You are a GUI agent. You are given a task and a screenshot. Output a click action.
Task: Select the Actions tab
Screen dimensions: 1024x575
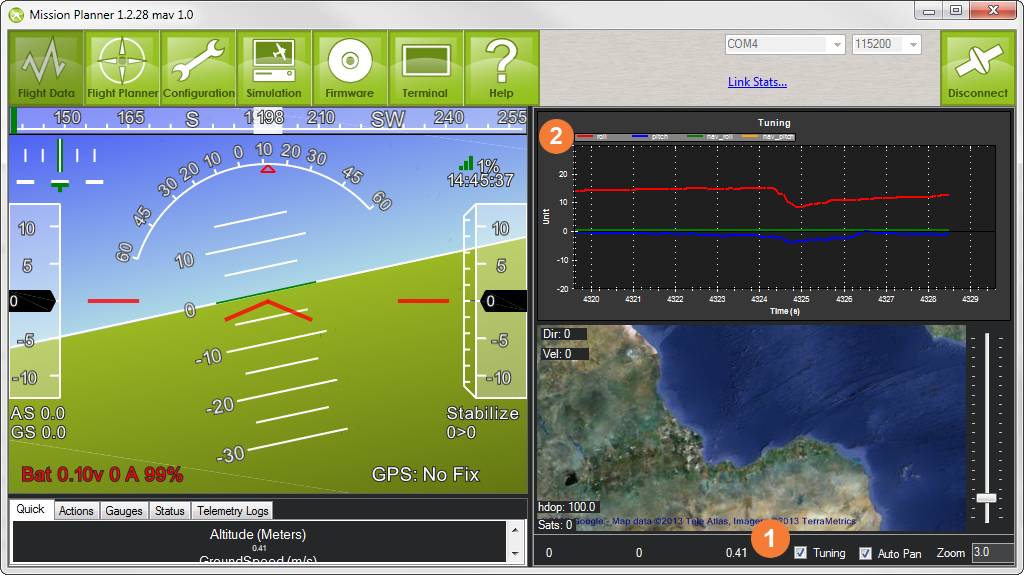[x=76, y=511]
